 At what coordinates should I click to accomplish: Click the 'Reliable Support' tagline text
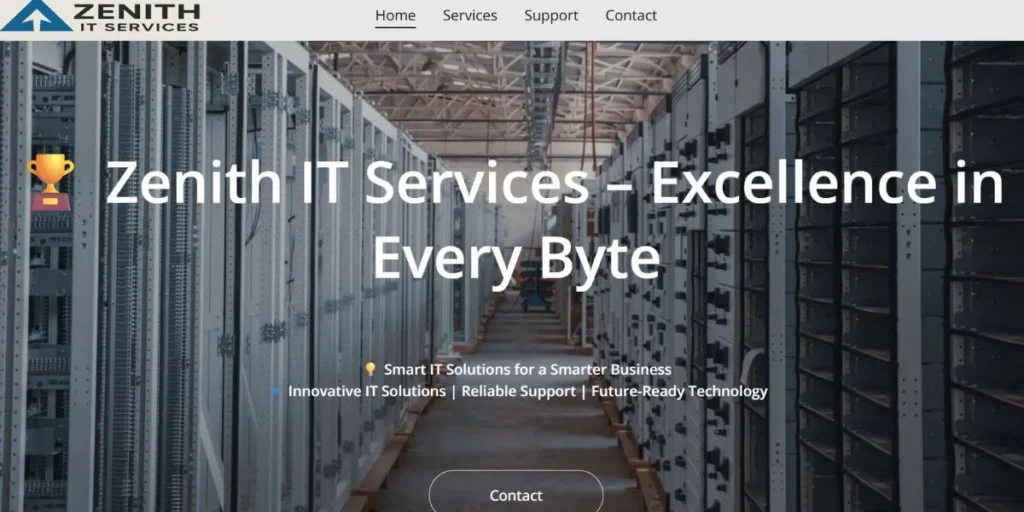[x=518, y=392]
